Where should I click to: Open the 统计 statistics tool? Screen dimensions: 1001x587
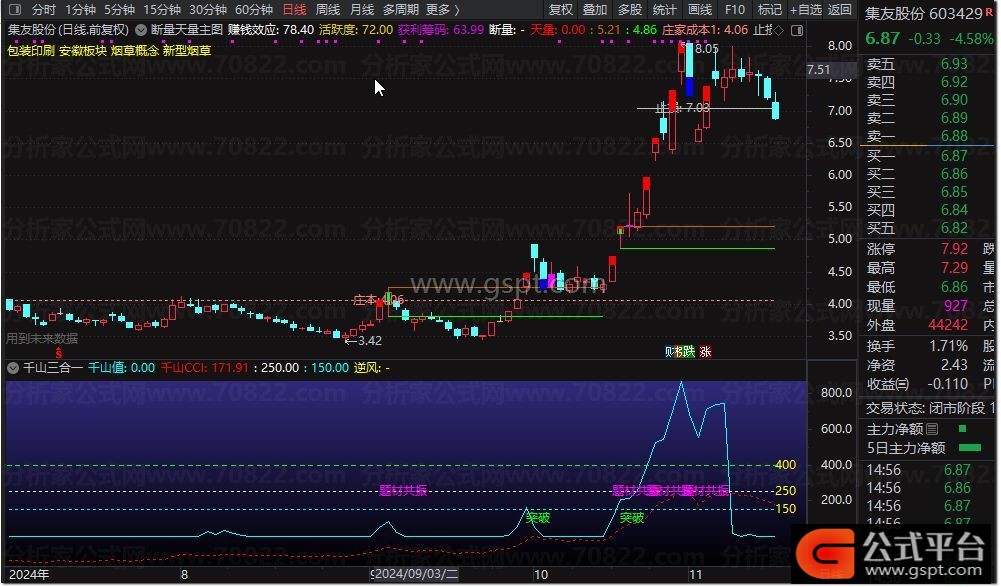pyautogui.click(x=665, y=10)
